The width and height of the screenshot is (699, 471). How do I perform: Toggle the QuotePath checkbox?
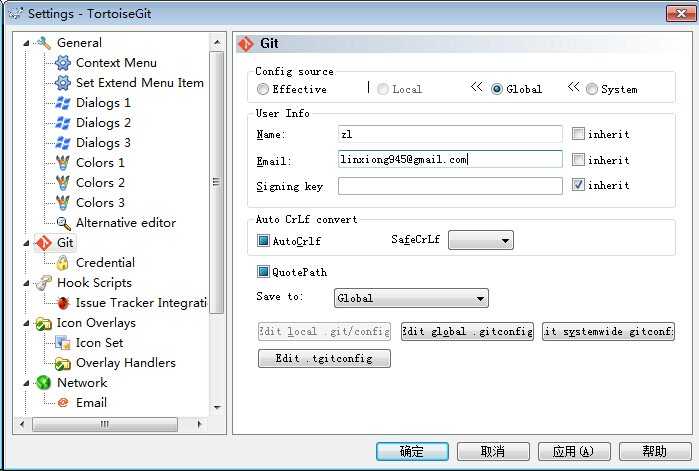[263, 272]
